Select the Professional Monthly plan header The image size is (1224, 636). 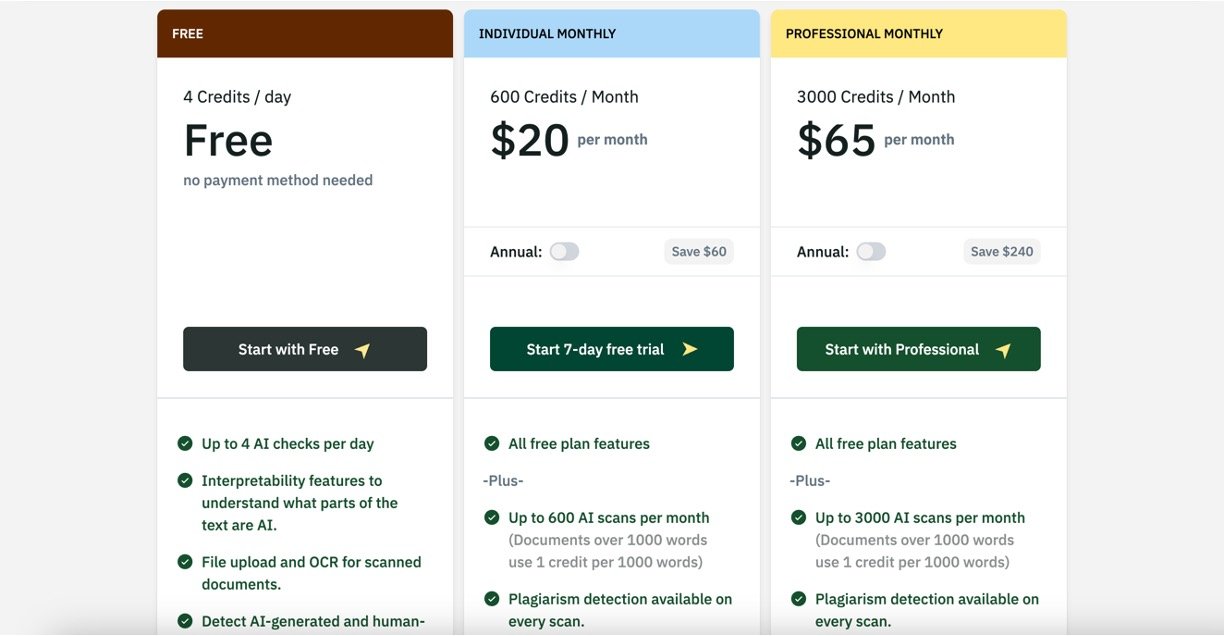918,34
